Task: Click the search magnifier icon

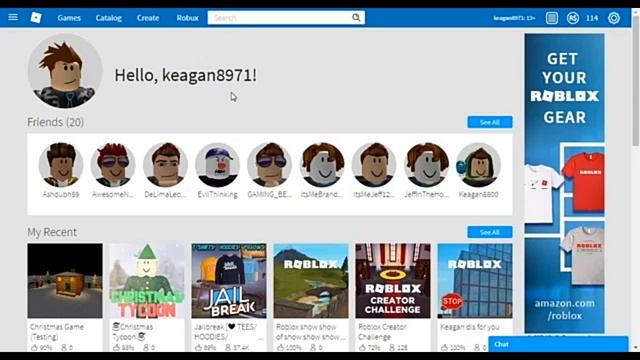Action: 356,18
